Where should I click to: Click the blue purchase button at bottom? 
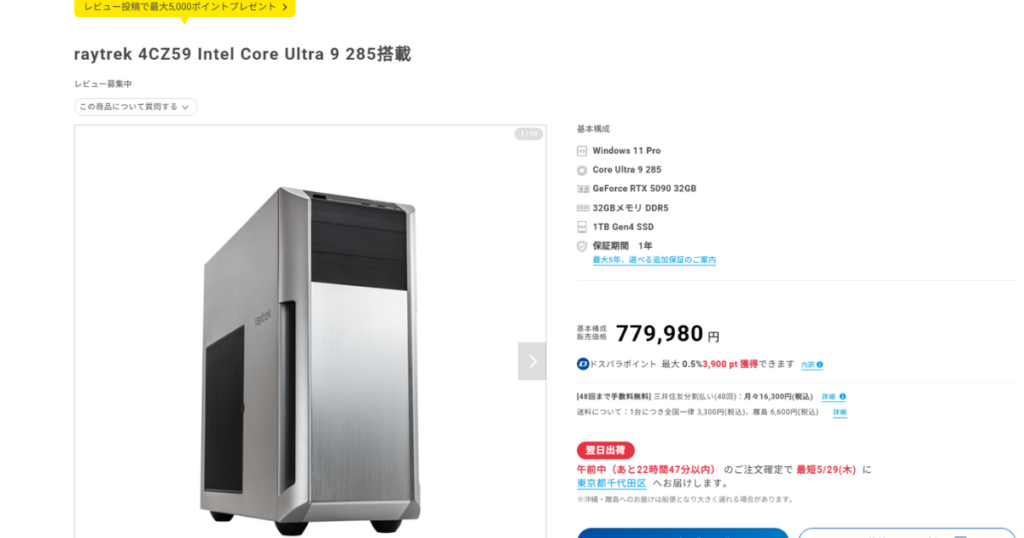[x=682, y=533]
